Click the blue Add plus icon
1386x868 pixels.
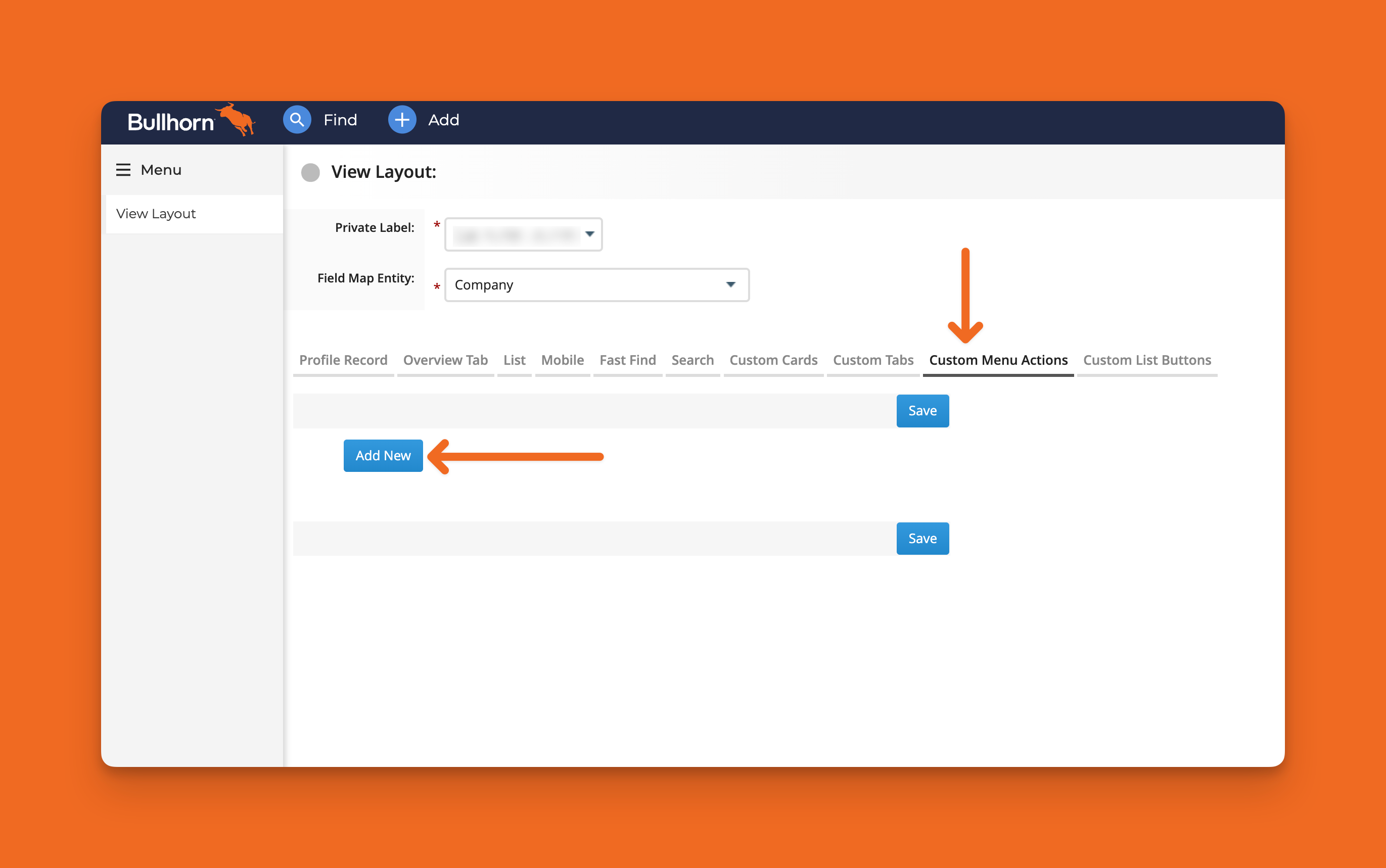[x=402, y=119]
